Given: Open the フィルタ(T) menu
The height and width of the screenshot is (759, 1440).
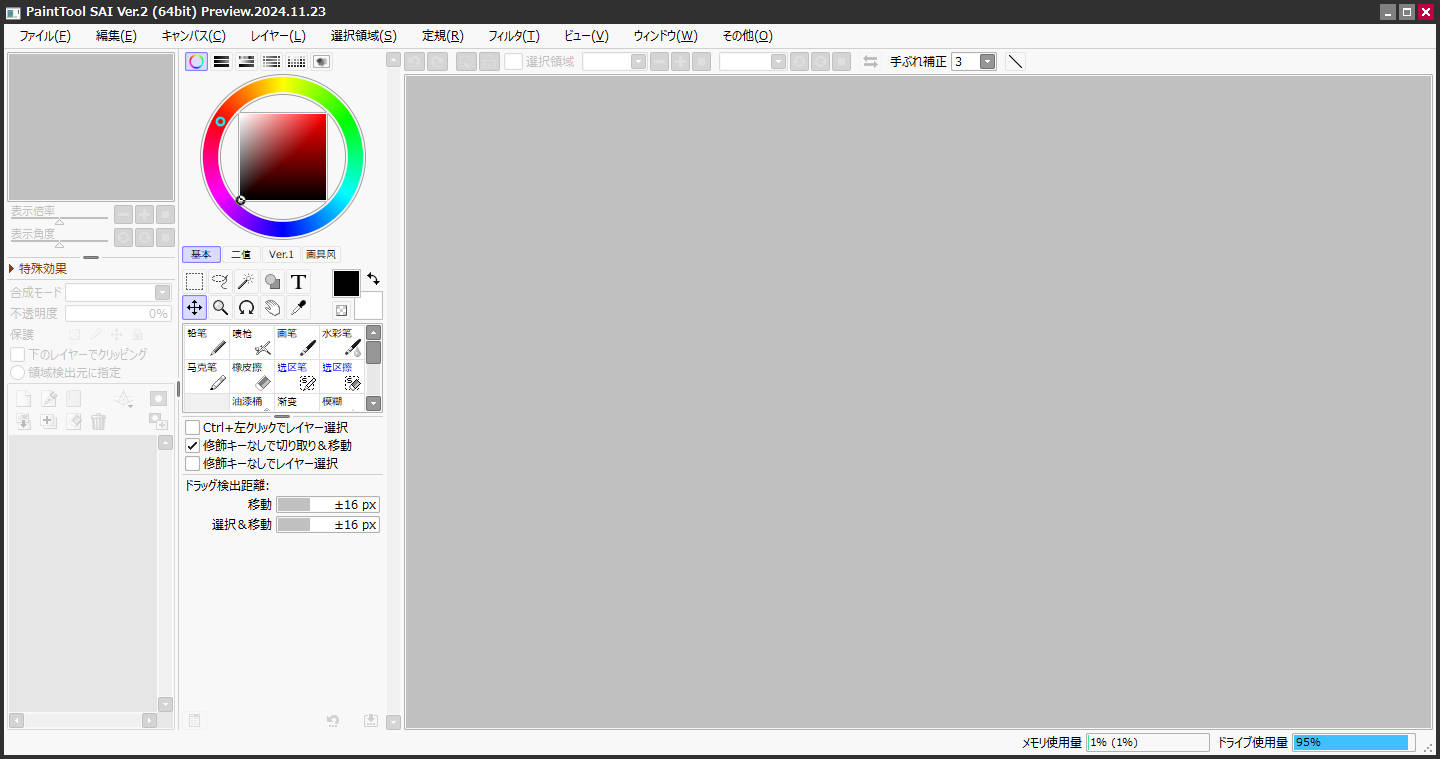Looking at the screenshot, I should click(x=514, y=36).
